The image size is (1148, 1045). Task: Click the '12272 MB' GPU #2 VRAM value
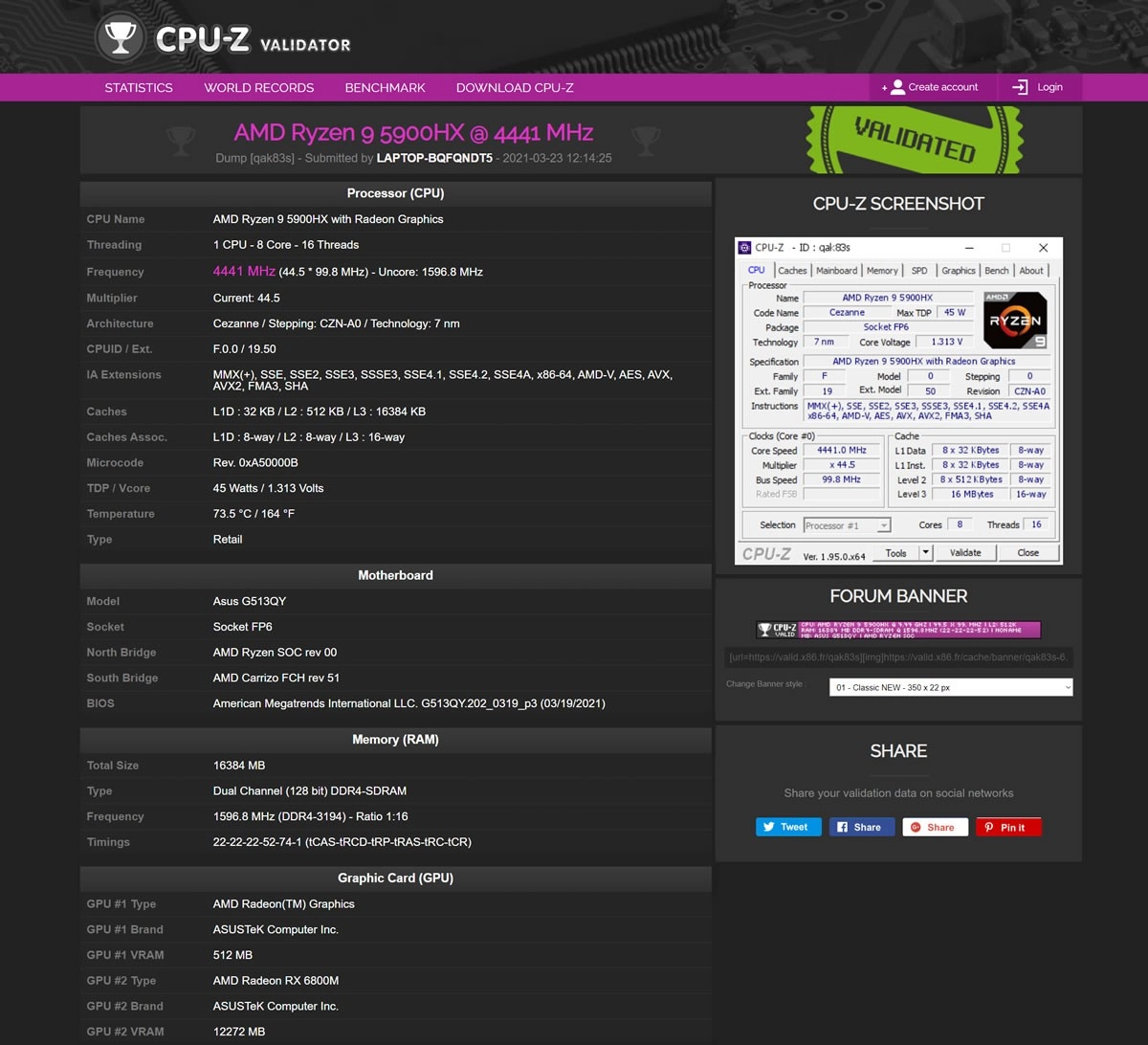pos(239,1032)
